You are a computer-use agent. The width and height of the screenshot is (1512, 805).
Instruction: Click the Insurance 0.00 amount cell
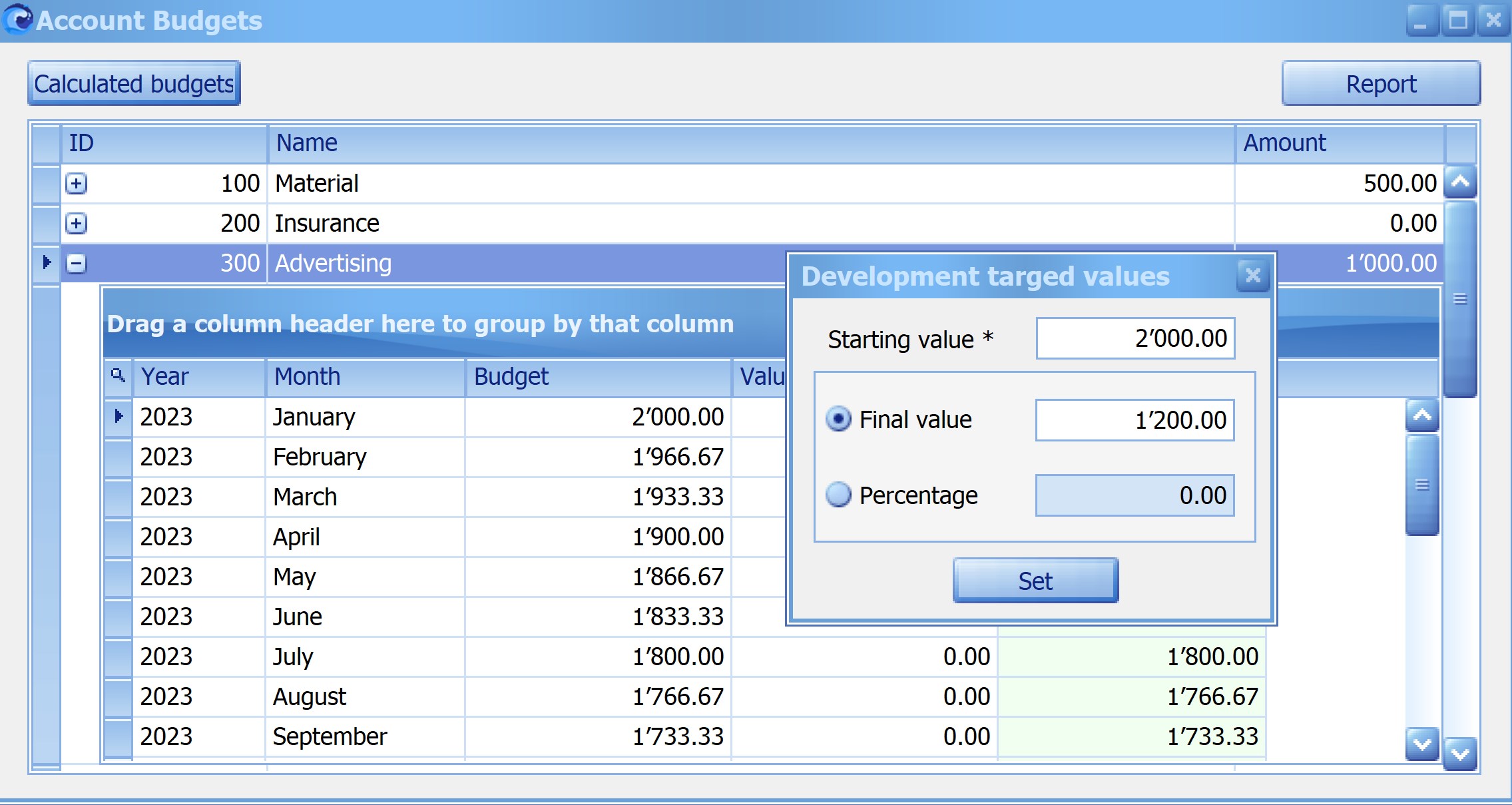tap(1340, 223)
